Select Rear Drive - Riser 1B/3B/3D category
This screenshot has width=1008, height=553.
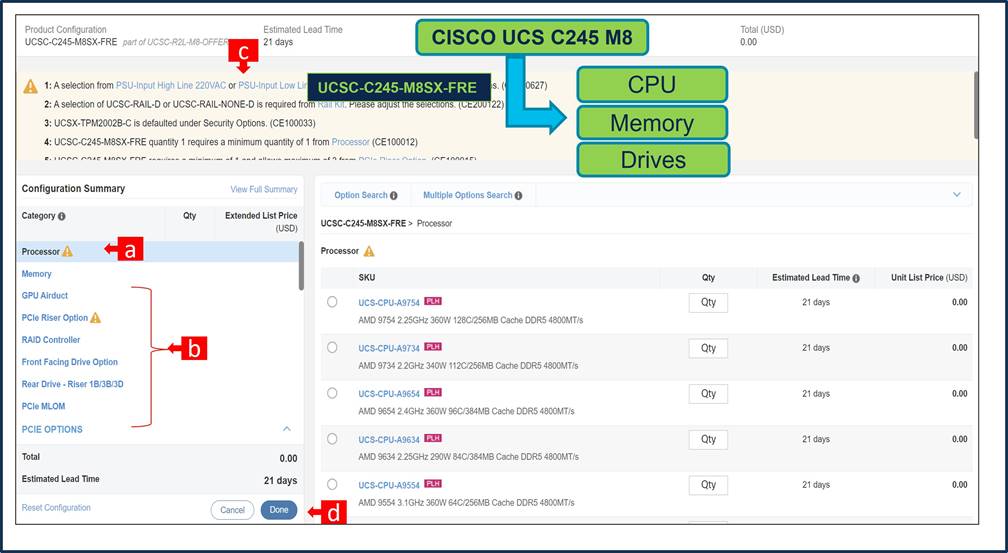[x=73, y=385]
